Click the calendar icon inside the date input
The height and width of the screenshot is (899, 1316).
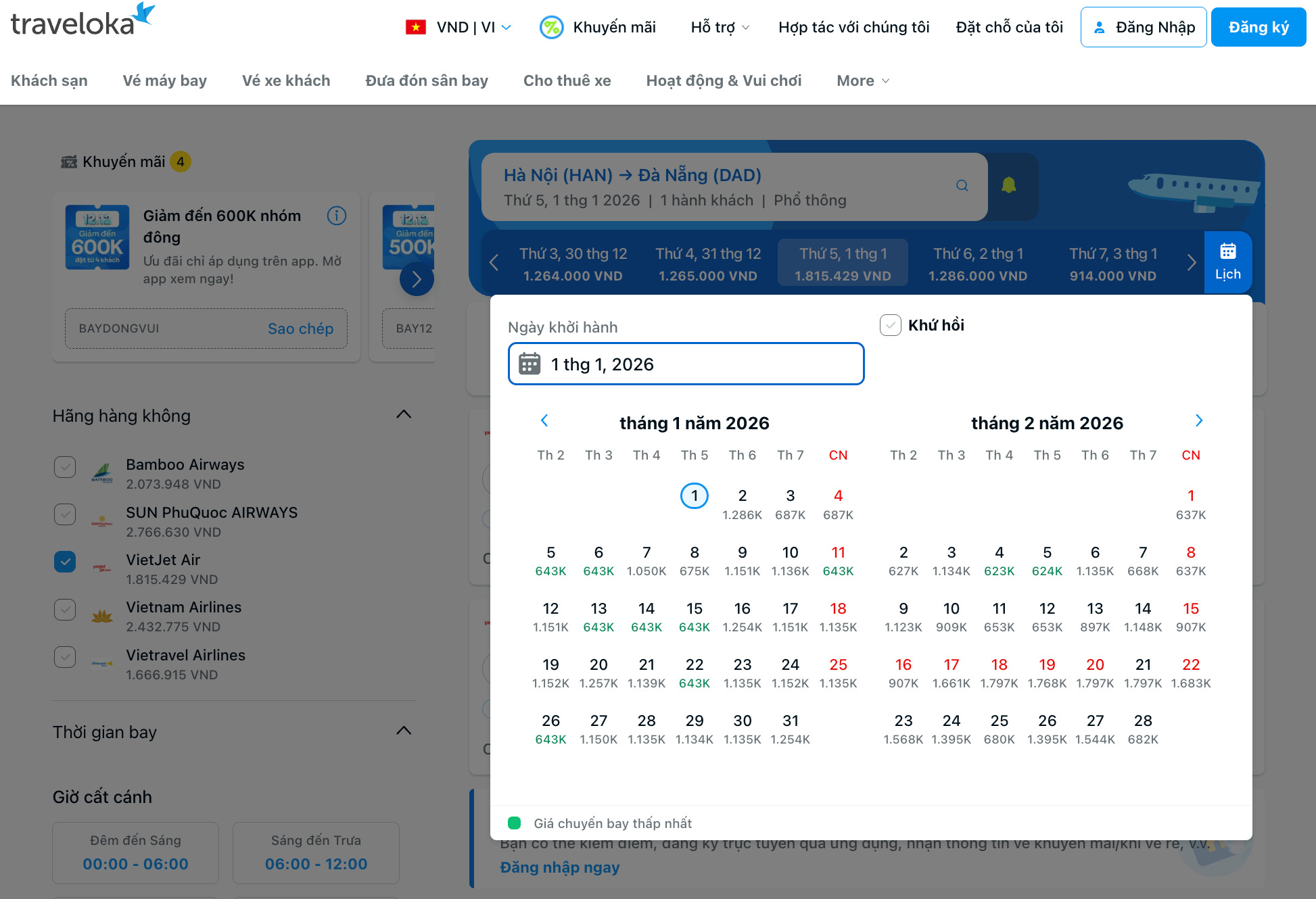click(530, 364)
